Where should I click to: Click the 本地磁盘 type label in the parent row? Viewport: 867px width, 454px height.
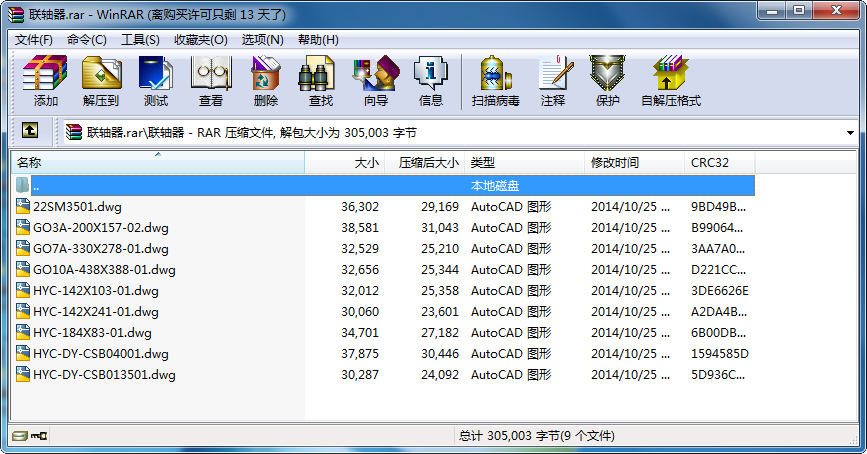coord(495,186)
